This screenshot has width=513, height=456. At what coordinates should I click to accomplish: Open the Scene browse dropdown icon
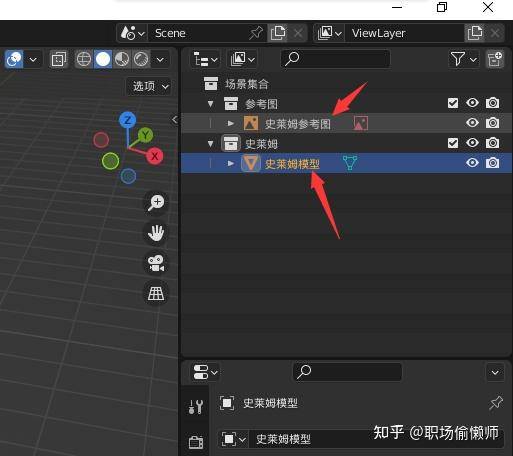(132, 33)
